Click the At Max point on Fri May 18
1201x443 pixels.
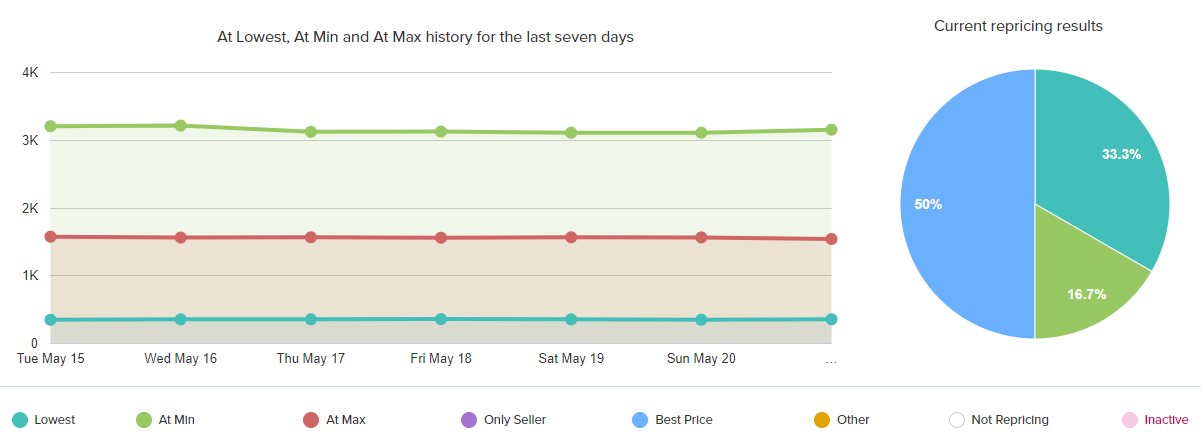[x=441, y=238]
